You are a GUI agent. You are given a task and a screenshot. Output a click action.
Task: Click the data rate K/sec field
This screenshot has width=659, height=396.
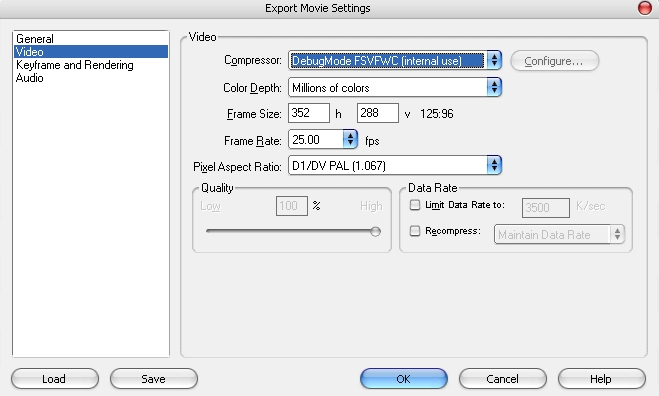pos(546,208)
